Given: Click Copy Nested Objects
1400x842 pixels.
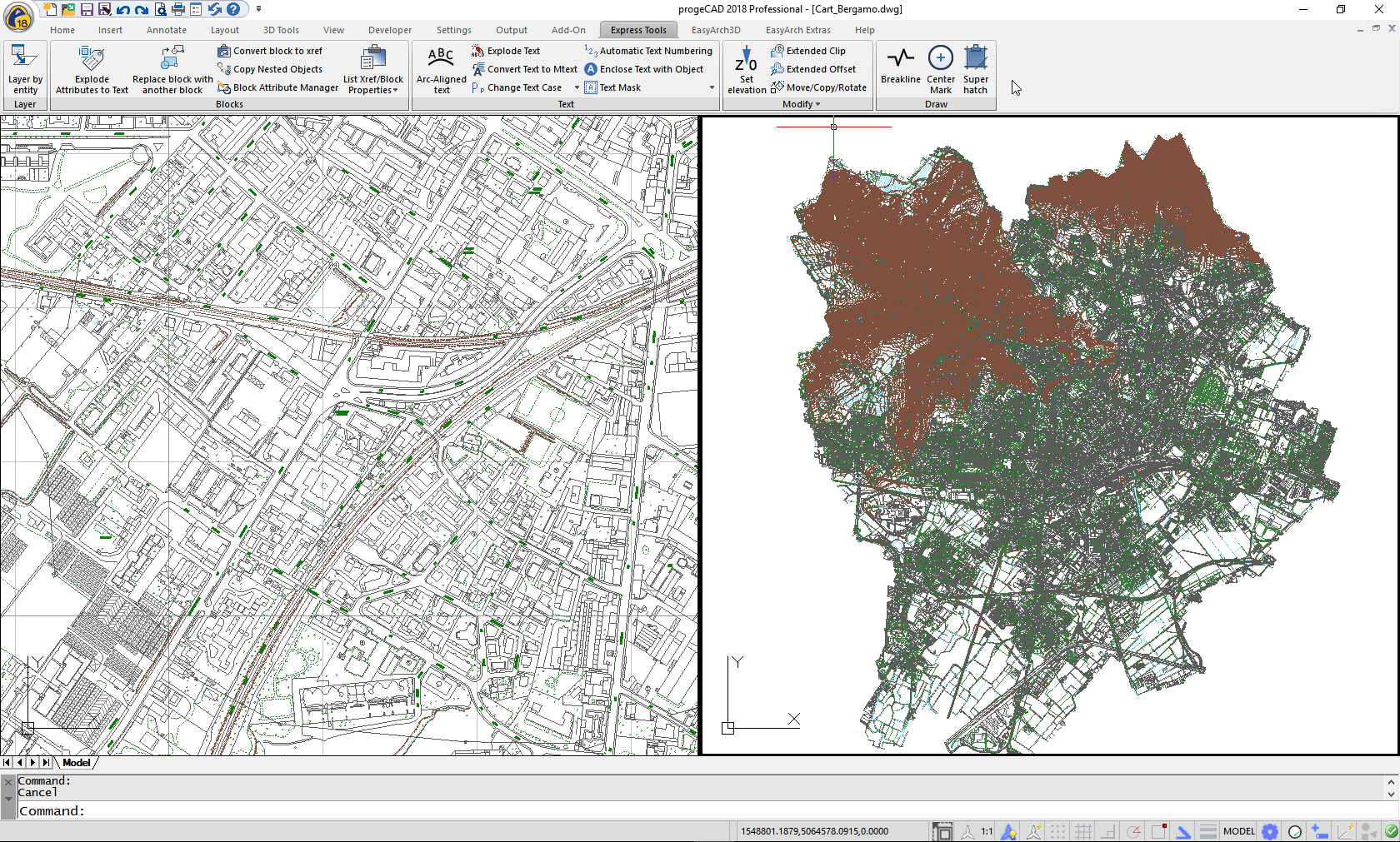Looking at the screenshot, I should tap(270, 69).
